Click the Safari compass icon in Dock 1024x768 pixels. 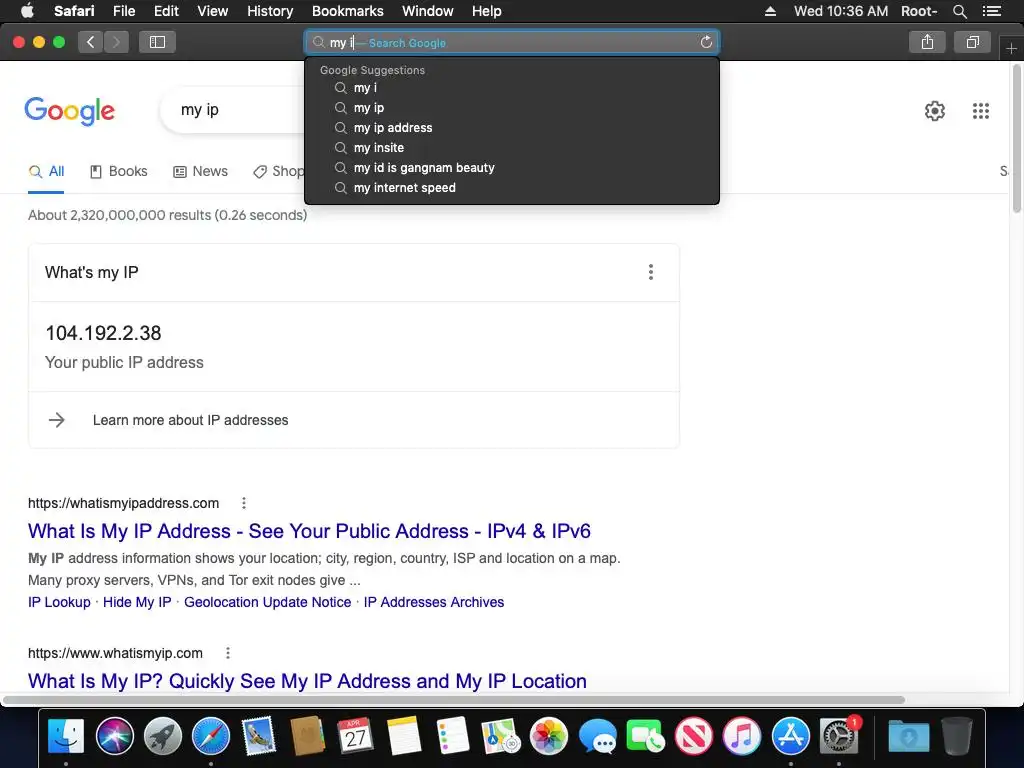(211, 736)
